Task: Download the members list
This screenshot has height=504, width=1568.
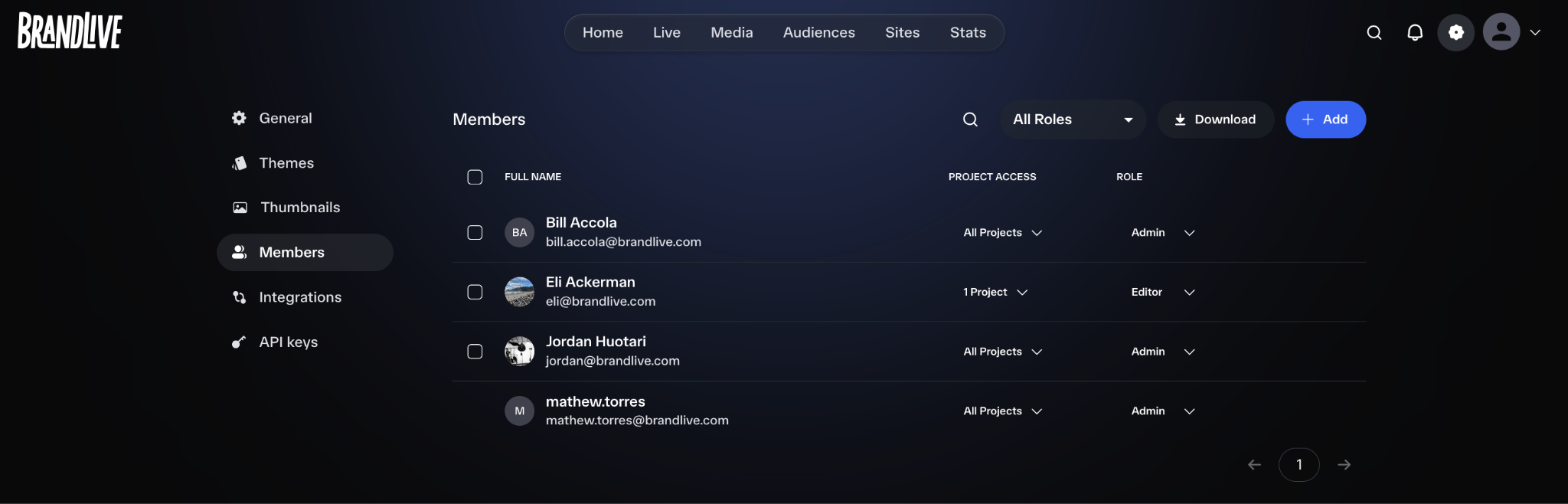Action: click(x=1215, y=119)
